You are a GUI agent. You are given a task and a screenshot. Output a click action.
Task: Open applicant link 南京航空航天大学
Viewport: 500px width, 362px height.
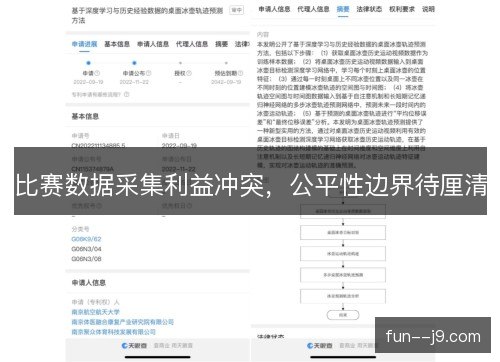click(x=96, y=312)
